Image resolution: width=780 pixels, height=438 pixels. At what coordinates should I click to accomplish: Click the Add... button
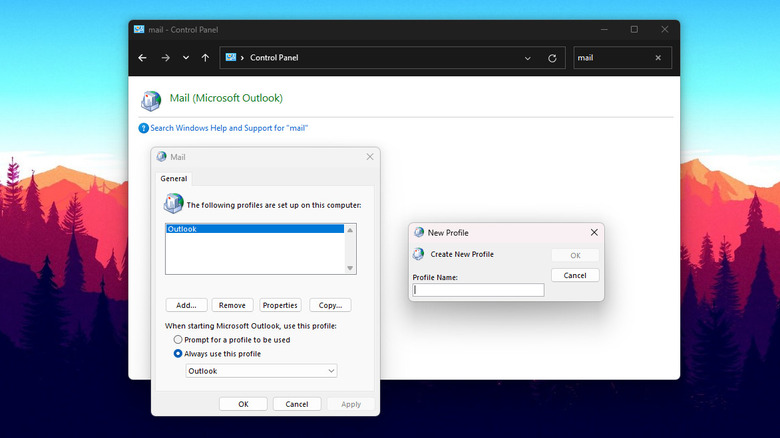pyautogui.click(x=186, y=305)
